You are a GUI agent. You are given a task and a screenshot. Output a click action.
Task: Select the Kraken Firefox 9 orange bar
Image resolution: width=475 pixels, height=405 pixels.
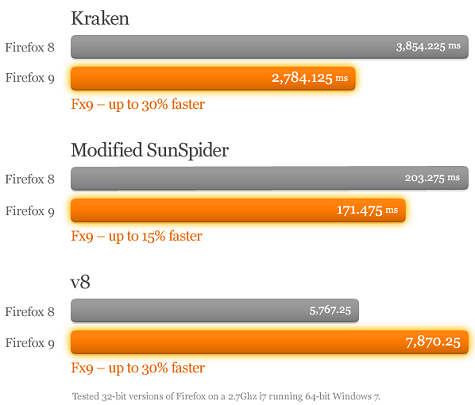(213, 78)
